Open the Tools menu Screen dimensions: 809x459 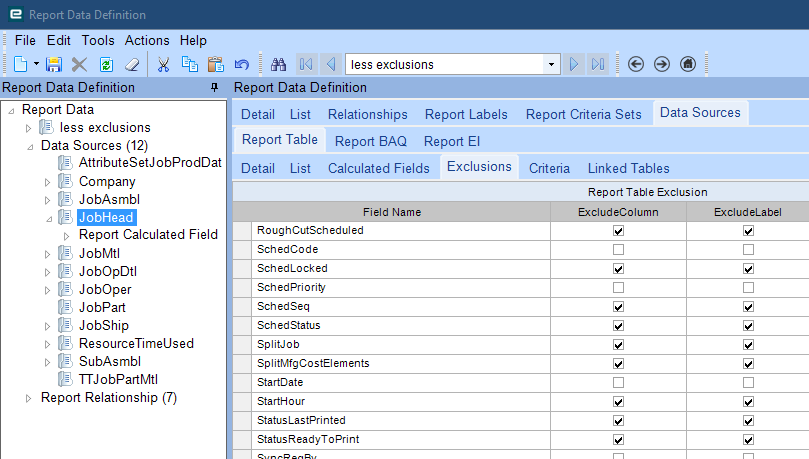[98, 40]
